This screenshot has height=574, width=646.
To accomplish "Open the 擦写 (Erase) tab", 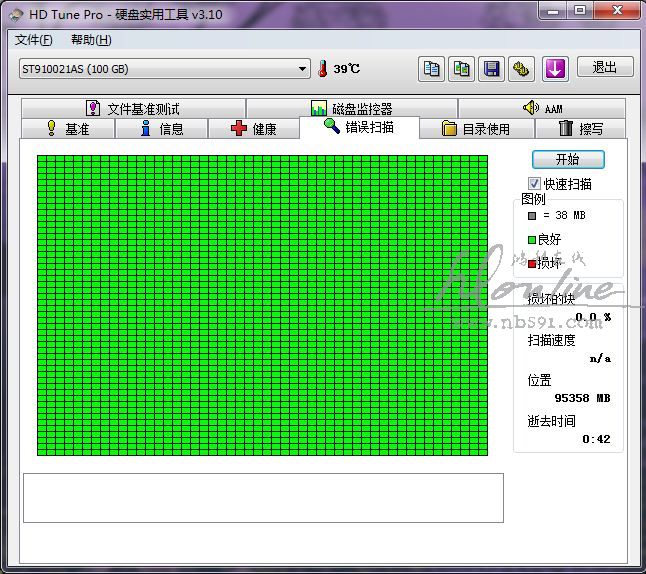I will coord(580,129).
